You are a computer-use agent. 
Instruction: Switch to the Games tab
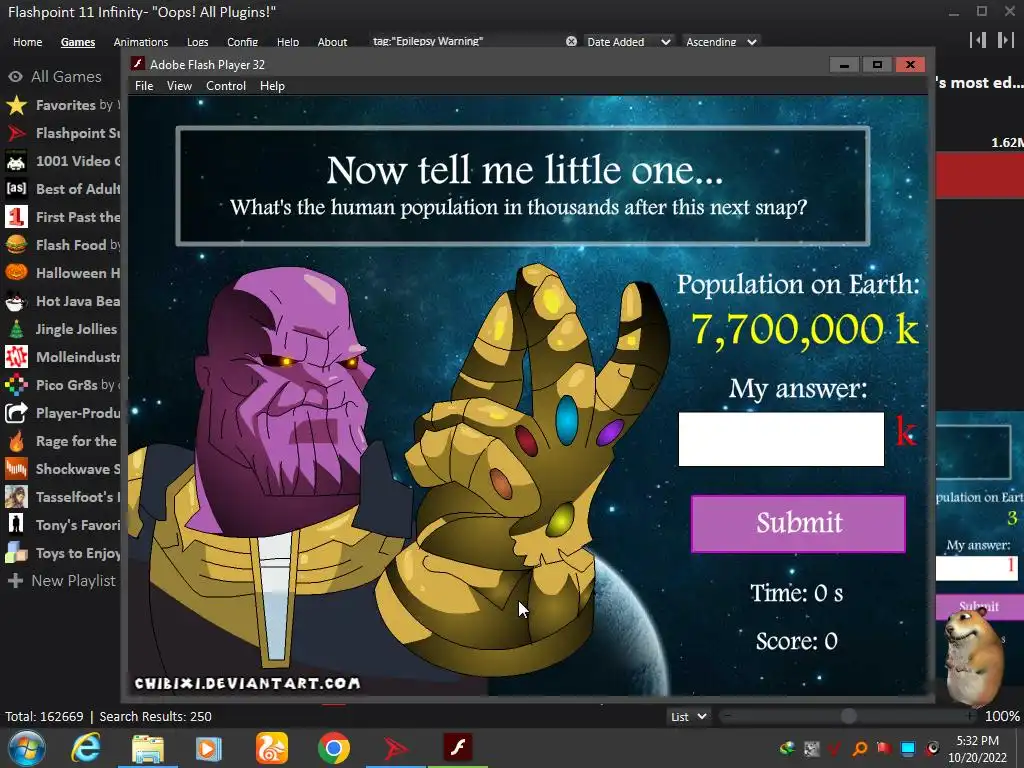click(x=78, y=42)
